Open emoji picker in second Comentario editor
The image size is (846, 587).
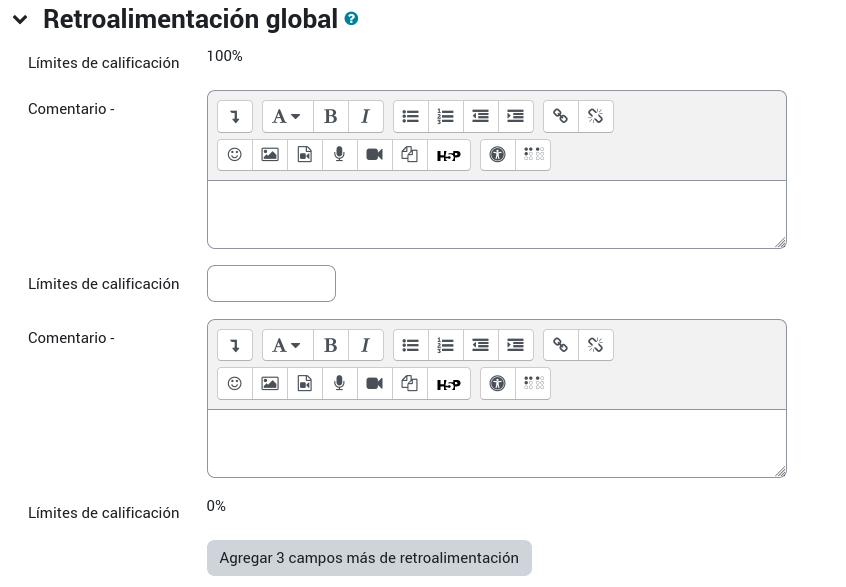pos(235,384)
